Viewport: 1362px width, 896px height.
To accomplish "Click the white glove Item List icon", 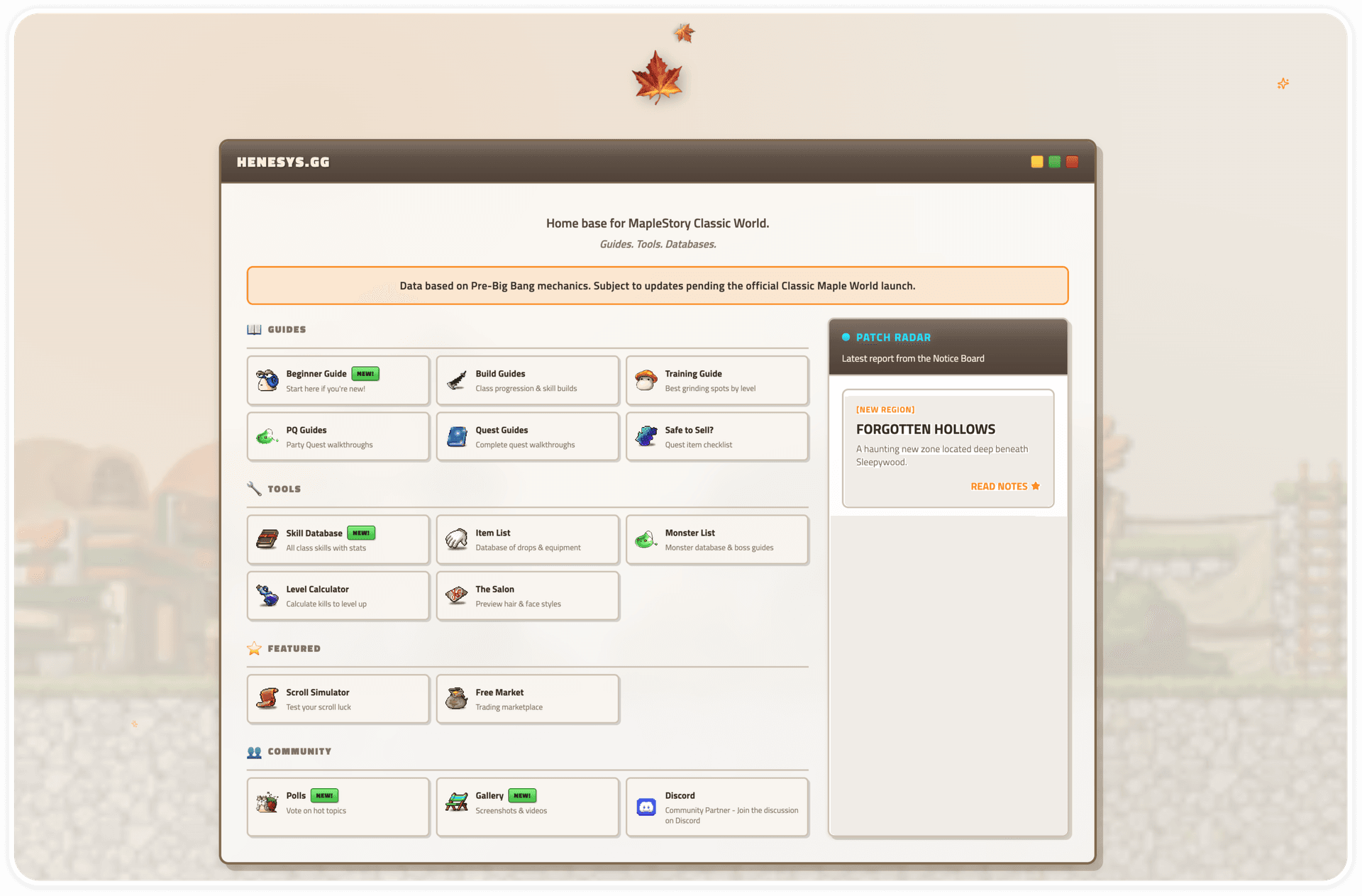I will coord(457,540).
